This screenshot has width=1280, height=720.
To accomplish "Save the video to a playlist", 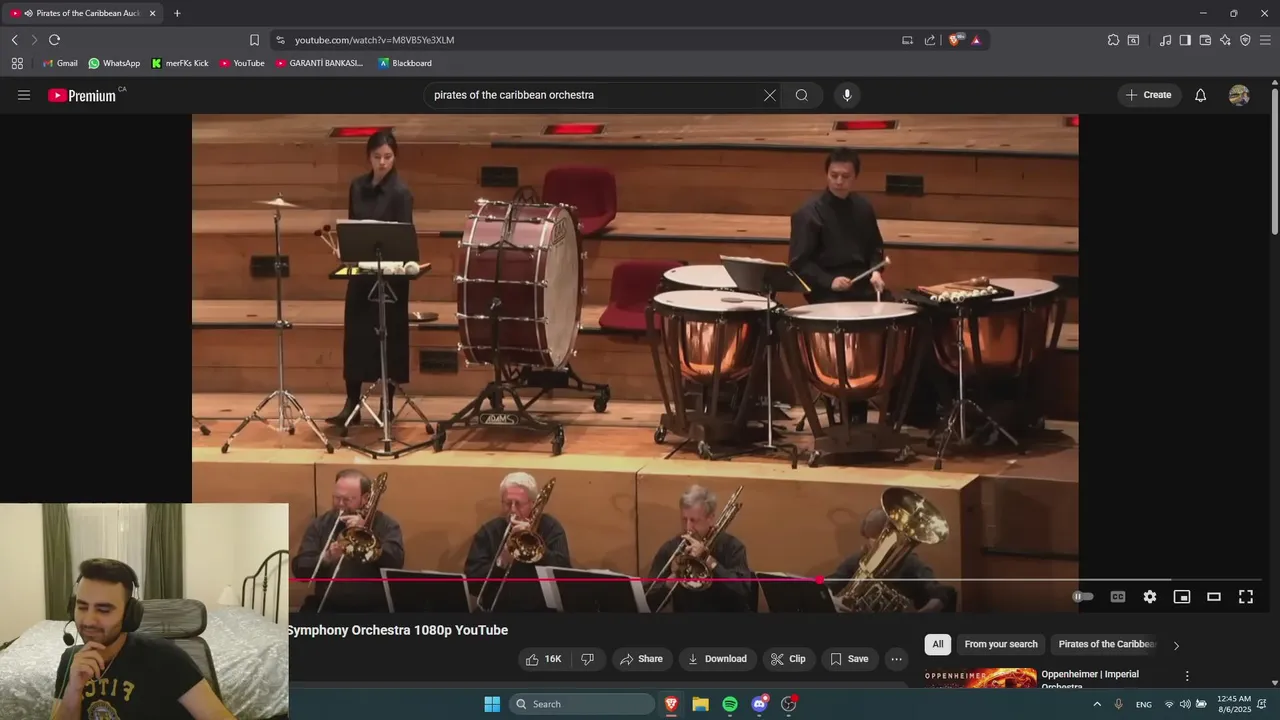I will pyautogui.click(x=849, y=659).
